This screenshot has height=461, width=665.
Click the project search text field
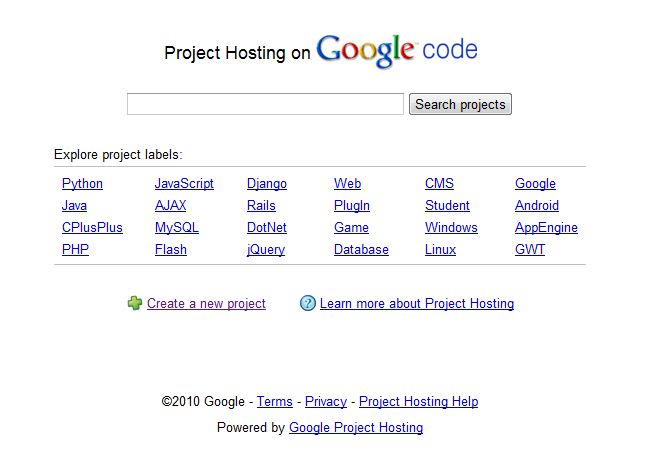[x=265, y=104]
